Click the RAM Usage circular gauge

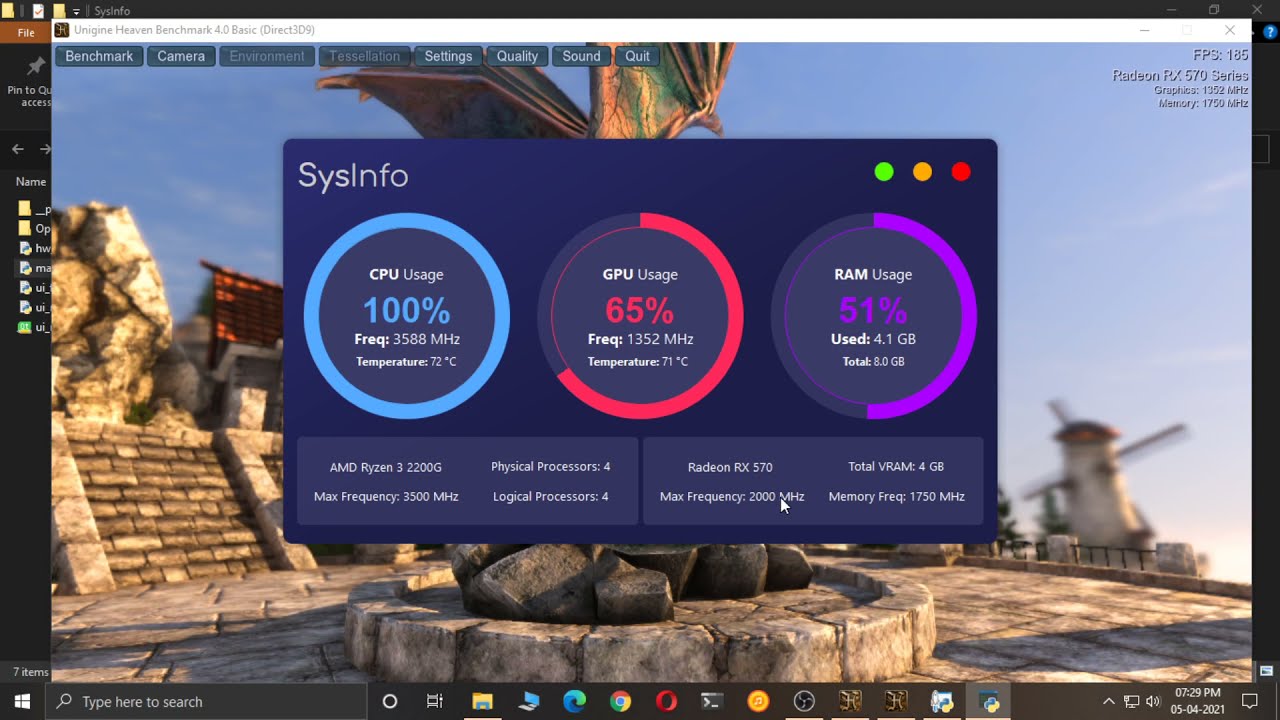873,316
